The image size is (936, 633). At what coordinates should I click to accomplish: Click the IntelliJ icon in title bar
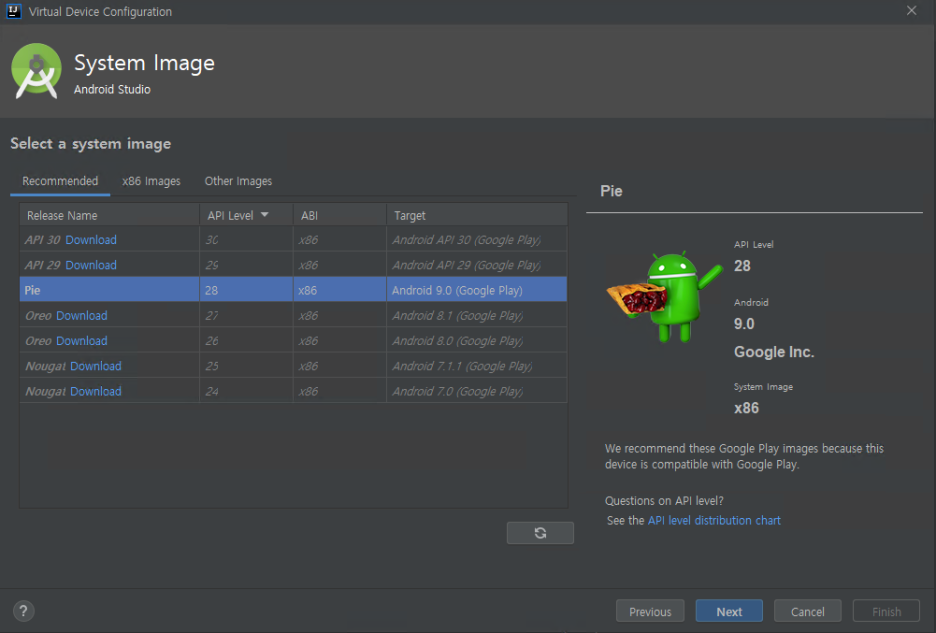(x=14, y=11)
